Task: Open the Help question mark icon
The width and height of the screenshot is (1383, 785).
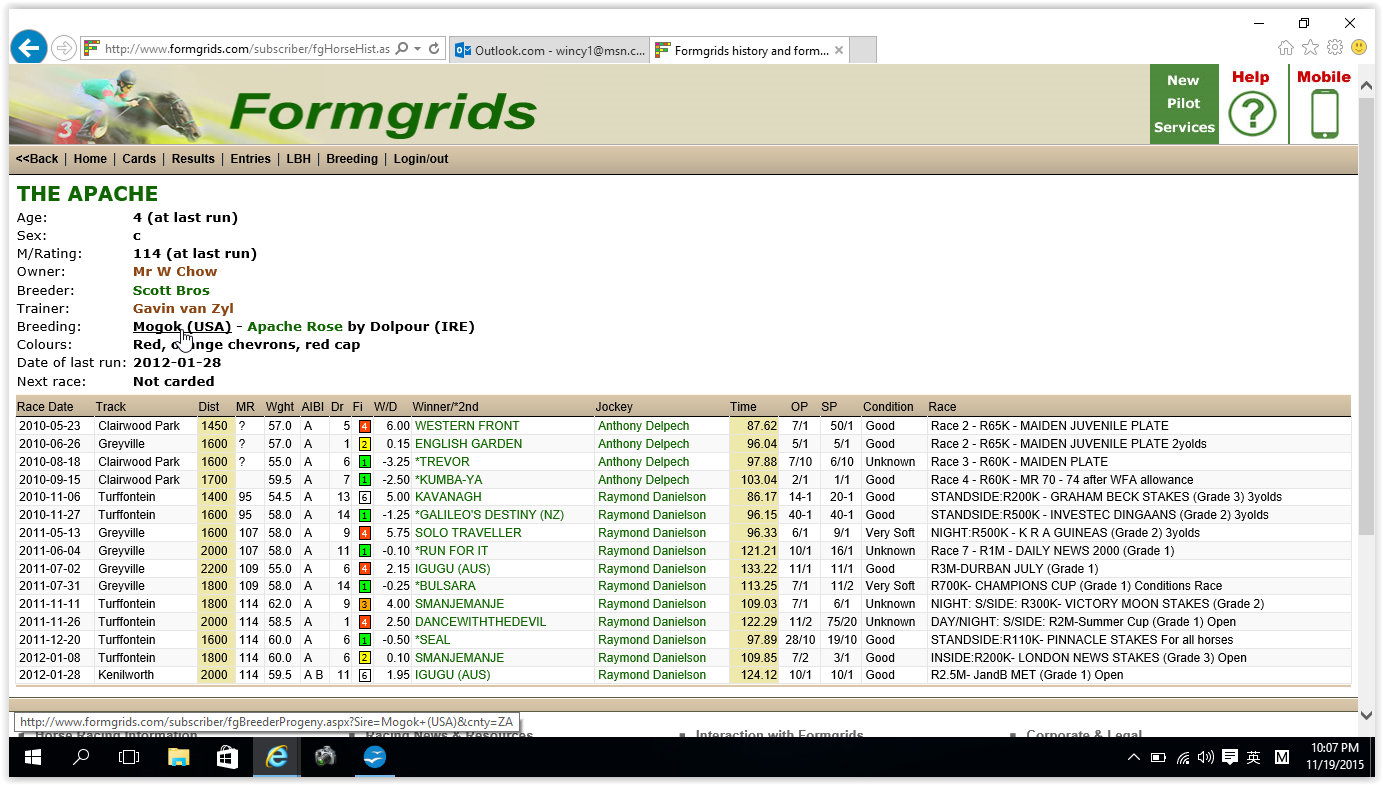Action: pos(1252,114)
